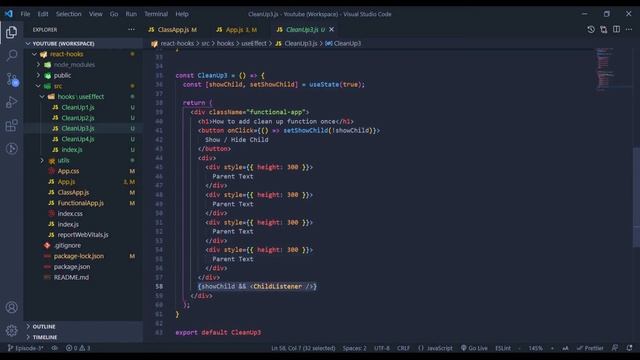Screen dimensions: 640x360
Task: Click the hooks breadcrumb segment
Action: [x=225, y=43]
